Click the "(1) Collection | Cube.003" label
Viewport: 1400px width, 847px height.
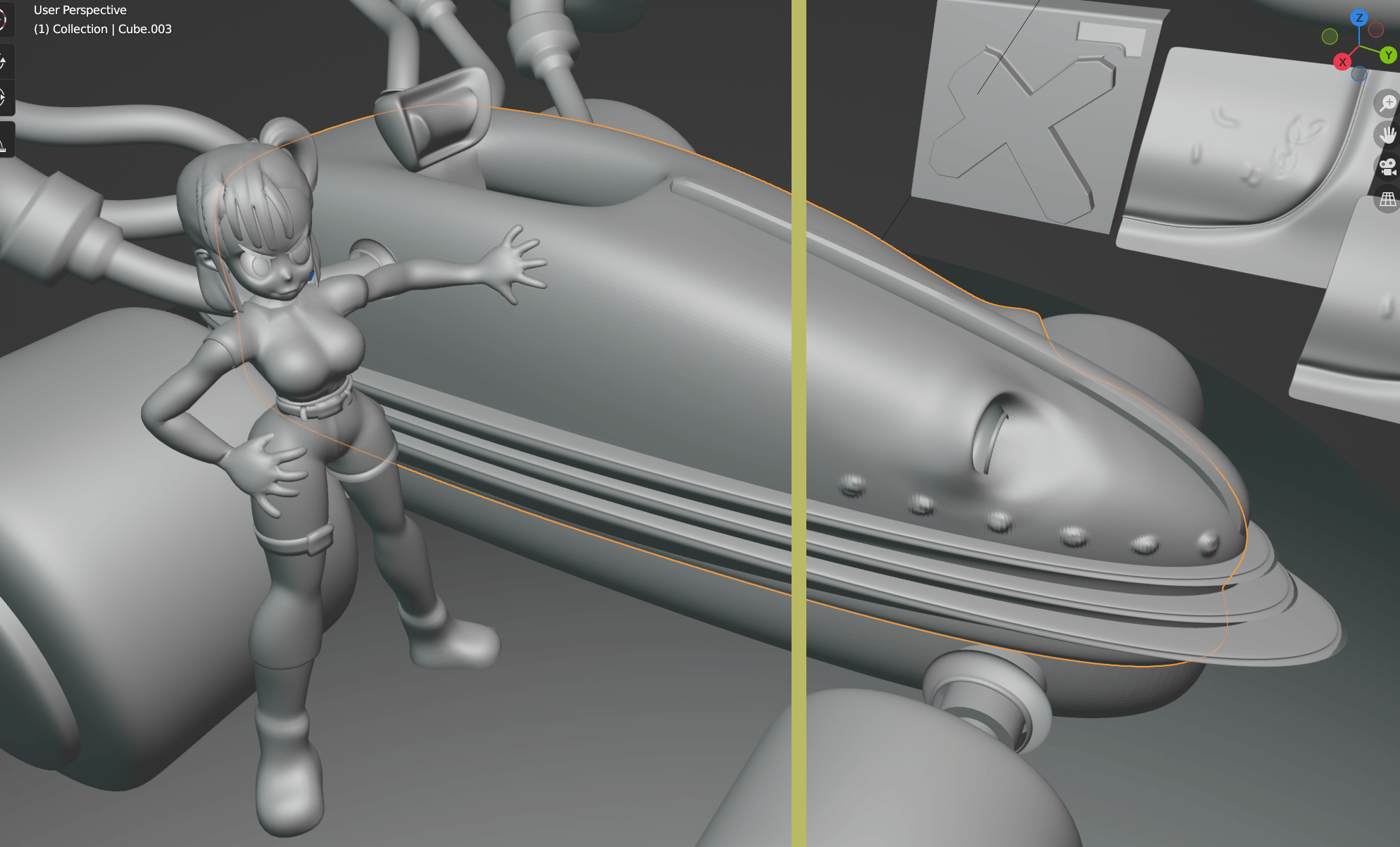pos(103,29)
